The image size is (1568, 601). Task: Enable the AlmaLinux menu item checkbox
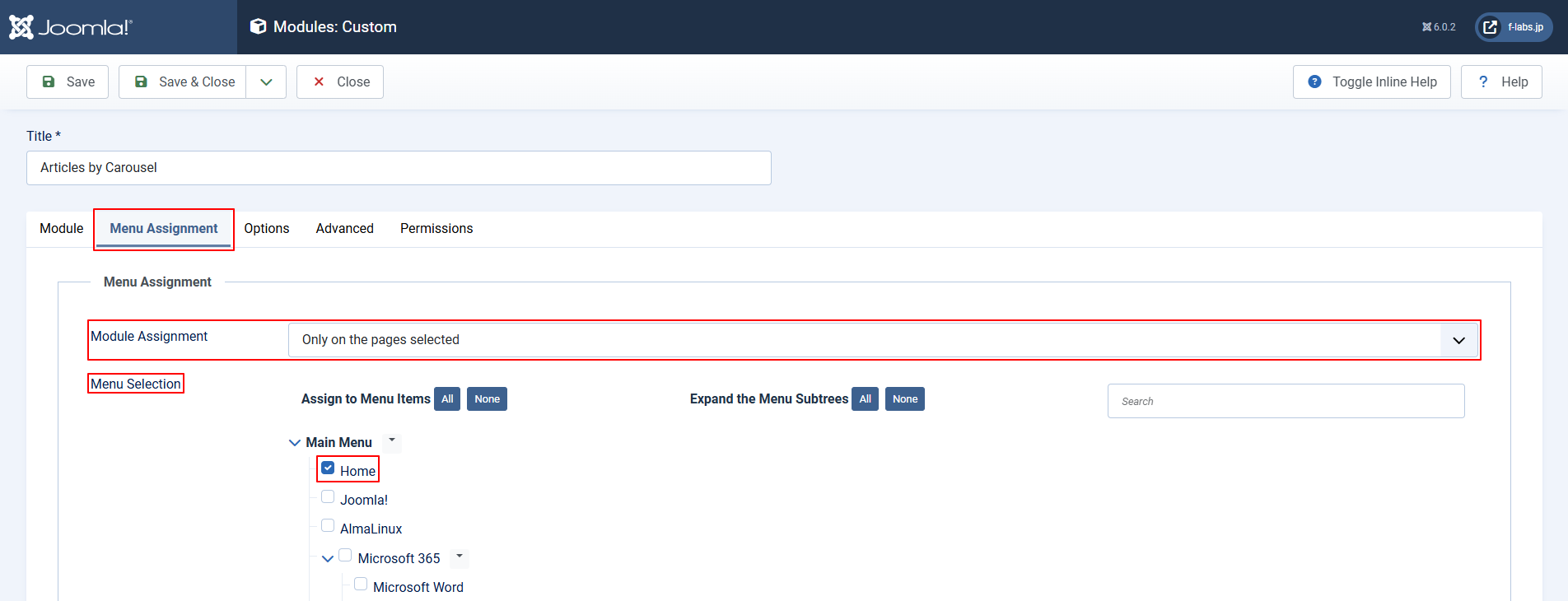[328, 525]
